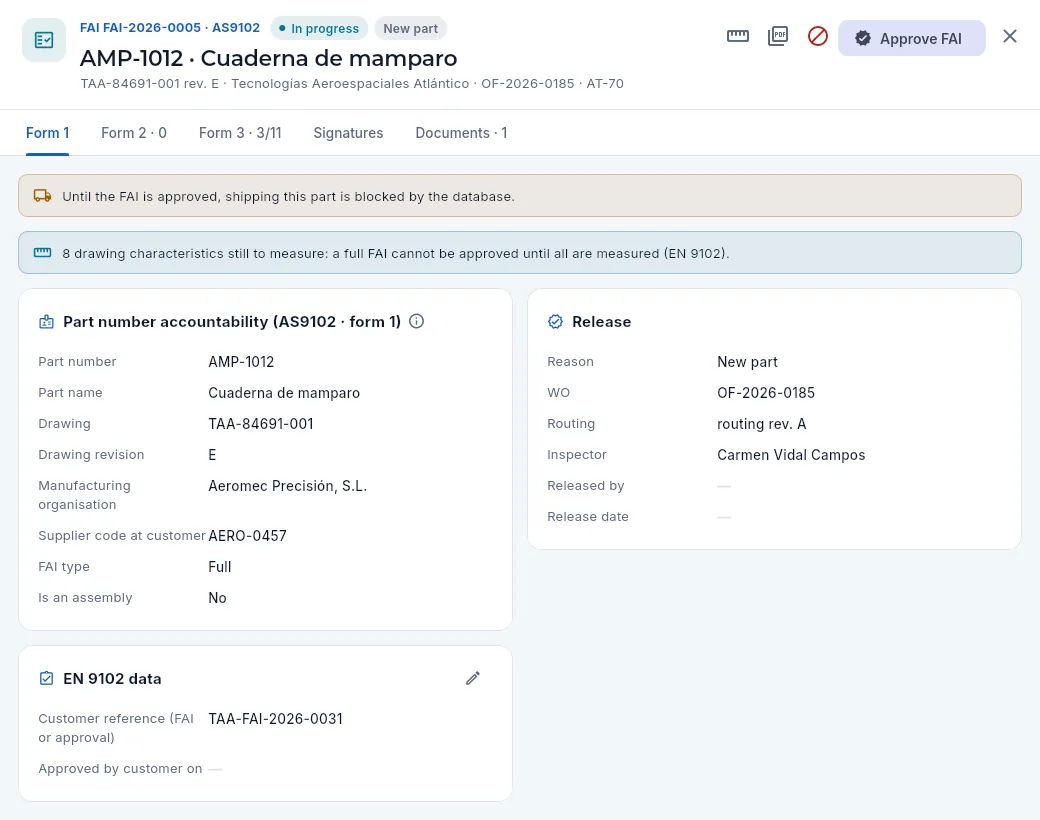Click Aeromec Precisión, S.L. organisation value
The height and width of the screenshot is (820, 1040).
[x=288, y=486]
